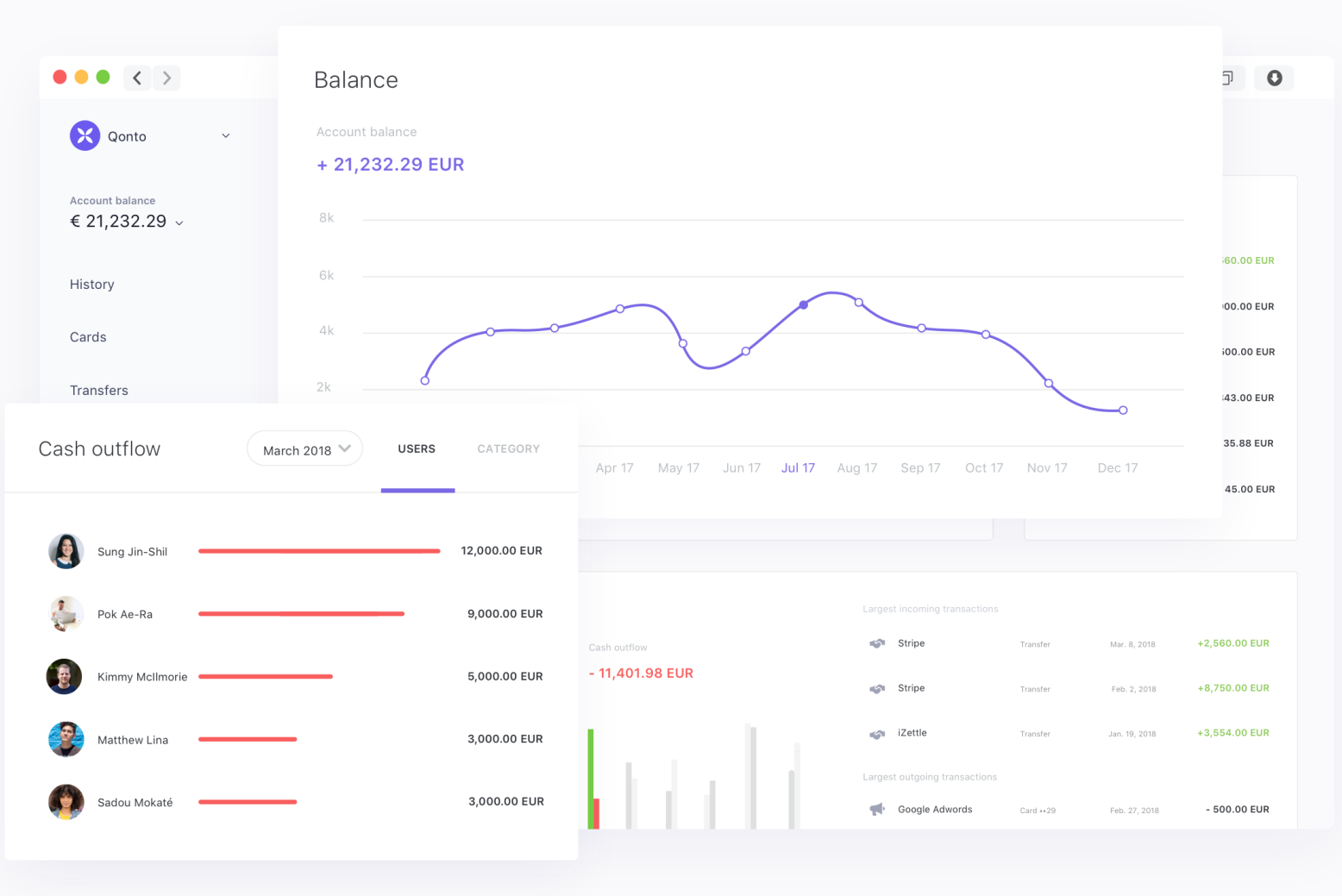Viewport: 1342px width, 896px height.
Task: Click Kimmy McIlmorie's avatar
Action: [64, 677]
